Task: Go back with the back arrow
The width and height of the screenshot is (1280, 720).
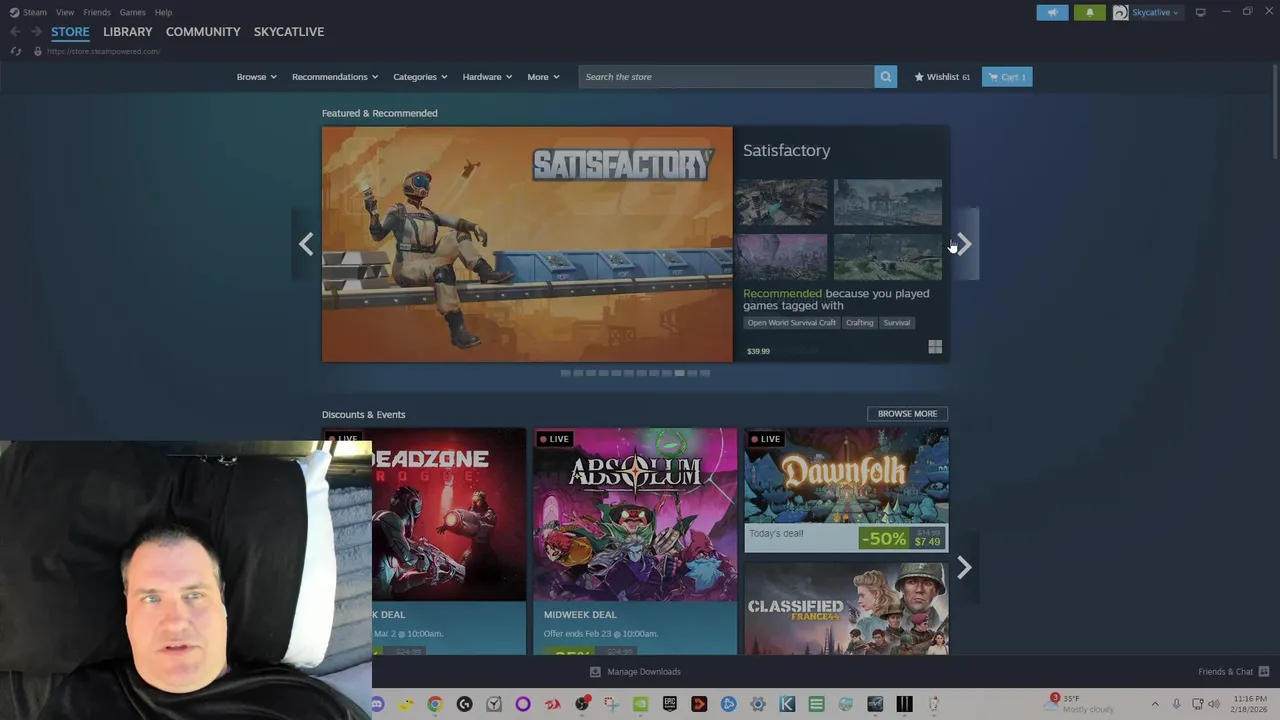Action: (15, 32)
